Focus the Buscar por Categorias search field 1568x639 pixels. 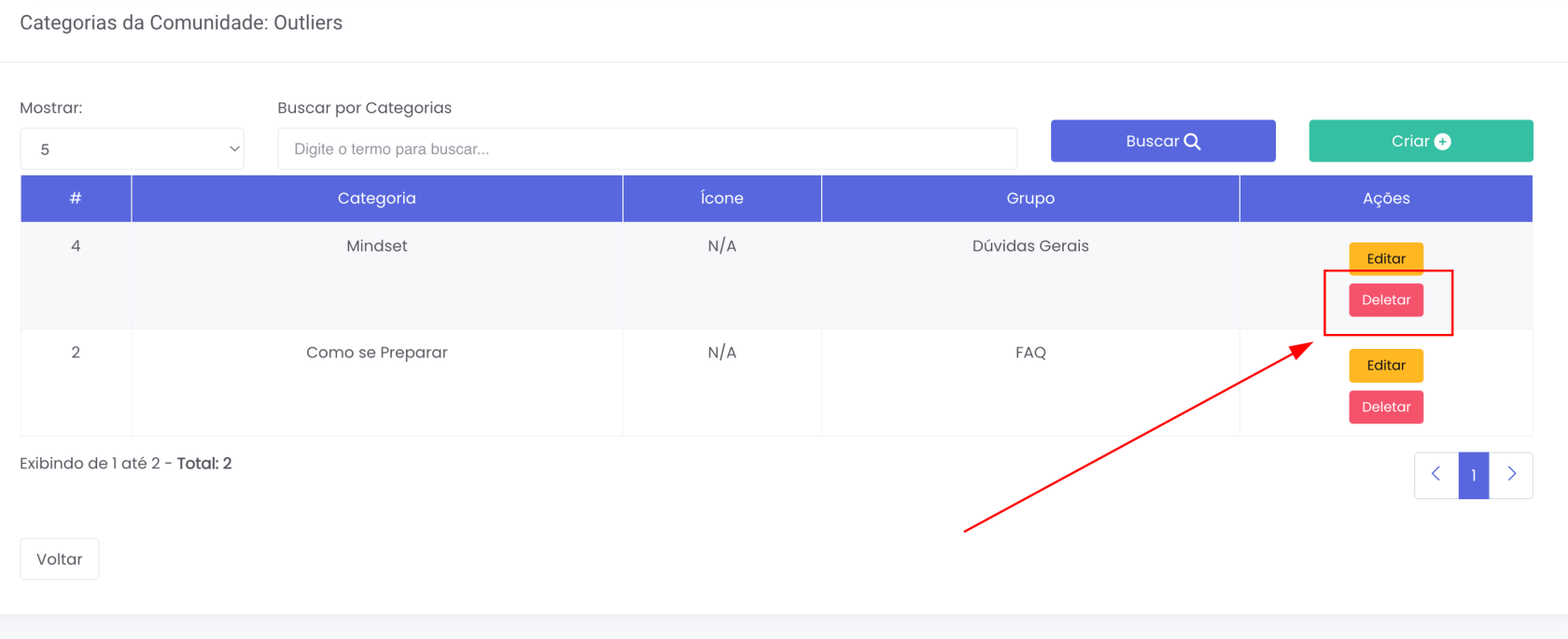pos(647,149)
